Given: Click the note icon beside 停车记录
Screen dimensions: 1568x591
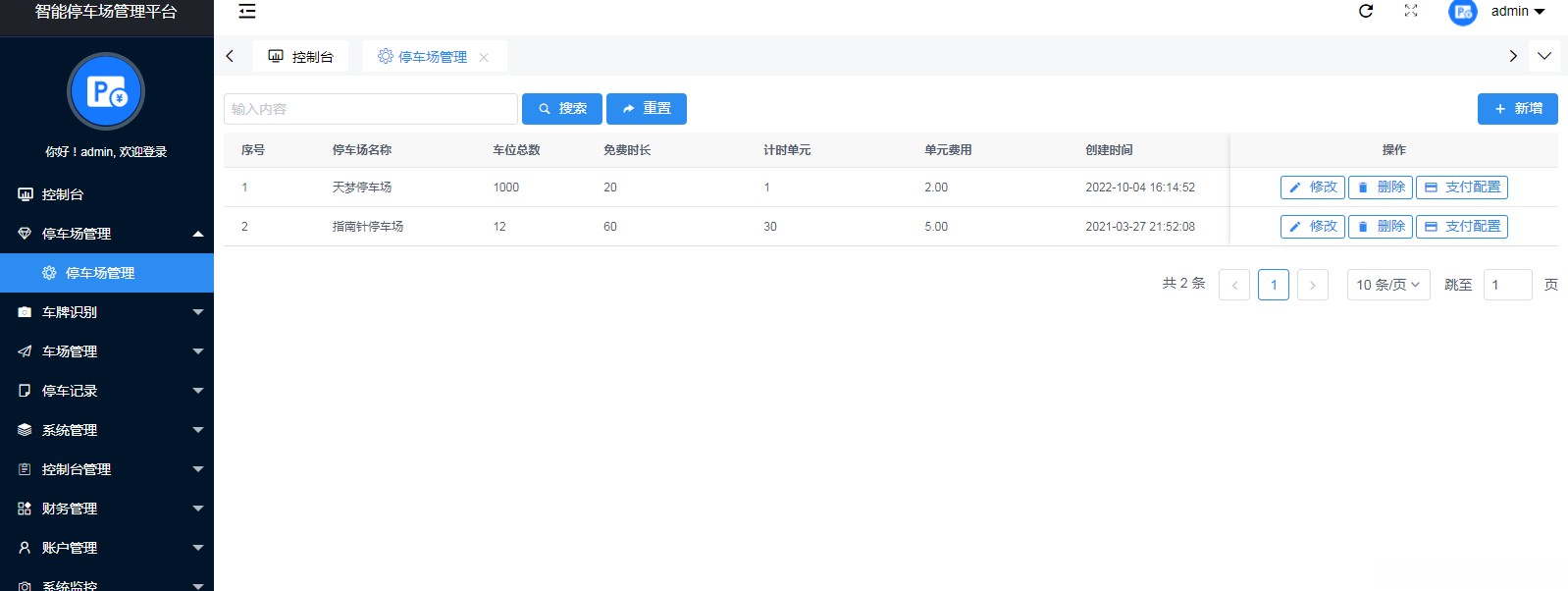Looking at the screenshot, I should point(25,391).
